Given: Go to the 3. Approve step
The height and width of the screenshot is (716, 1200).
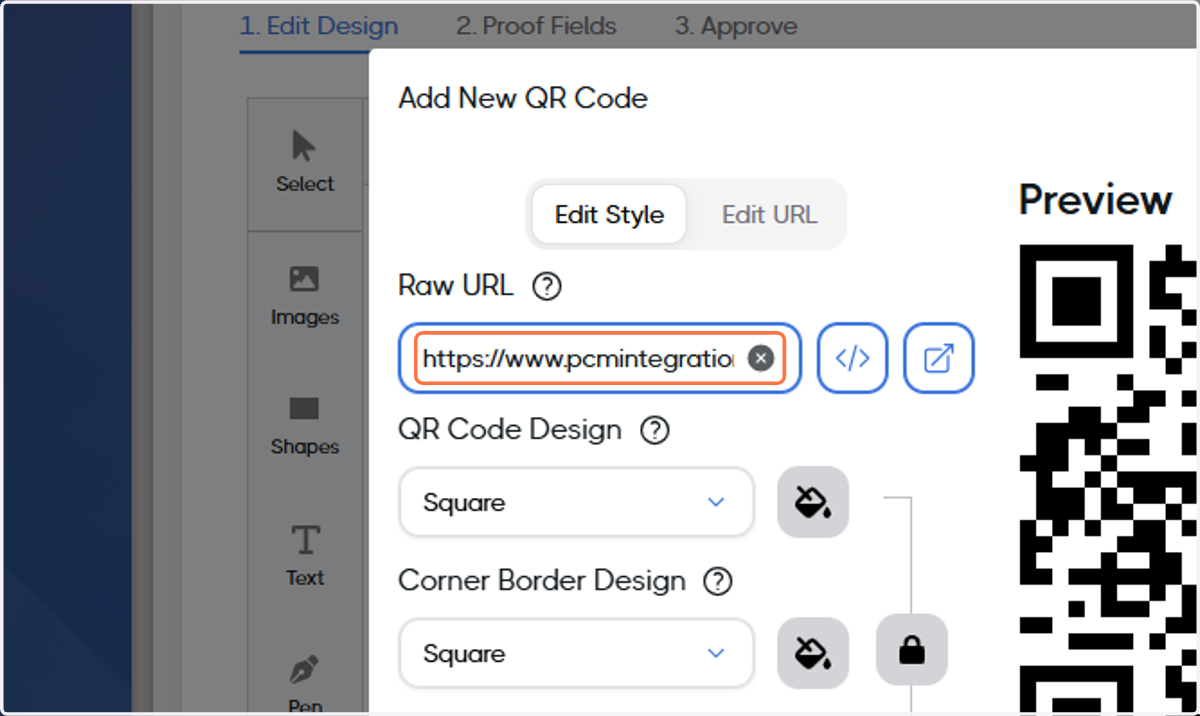Looking at the screenshot, I should [736, 27].
